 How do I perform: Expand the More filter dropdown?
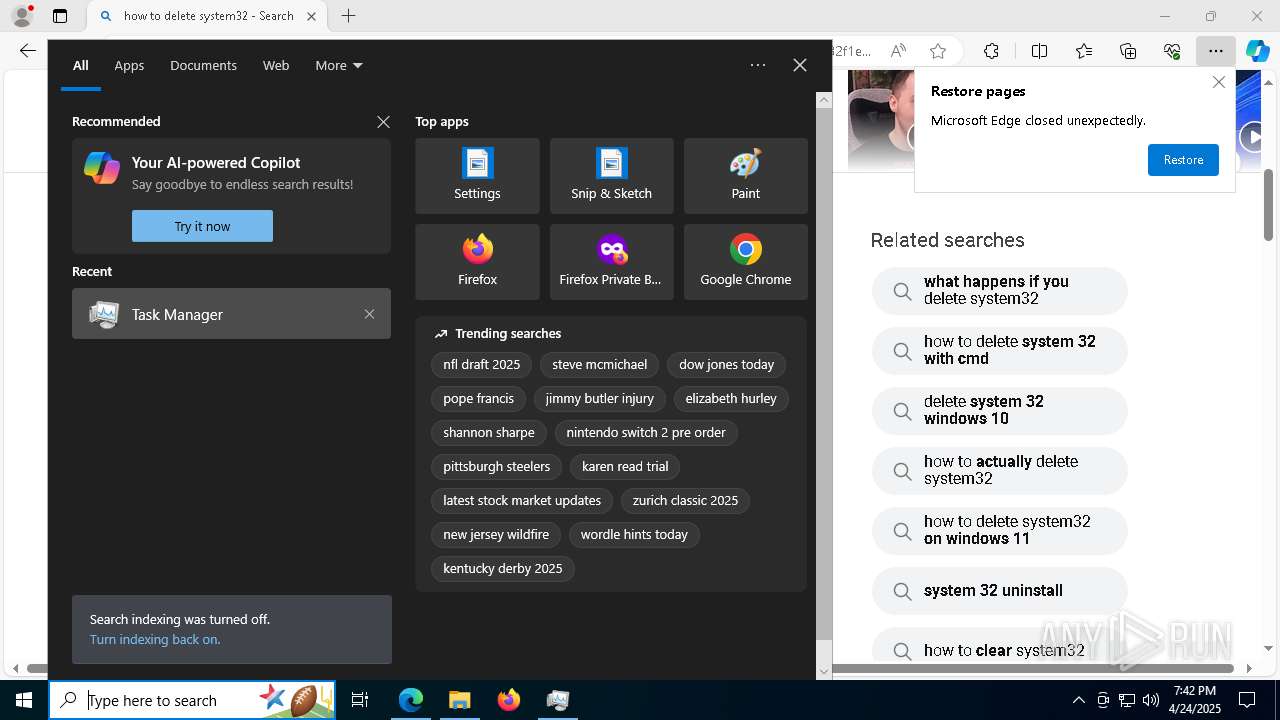click(339, 65)
